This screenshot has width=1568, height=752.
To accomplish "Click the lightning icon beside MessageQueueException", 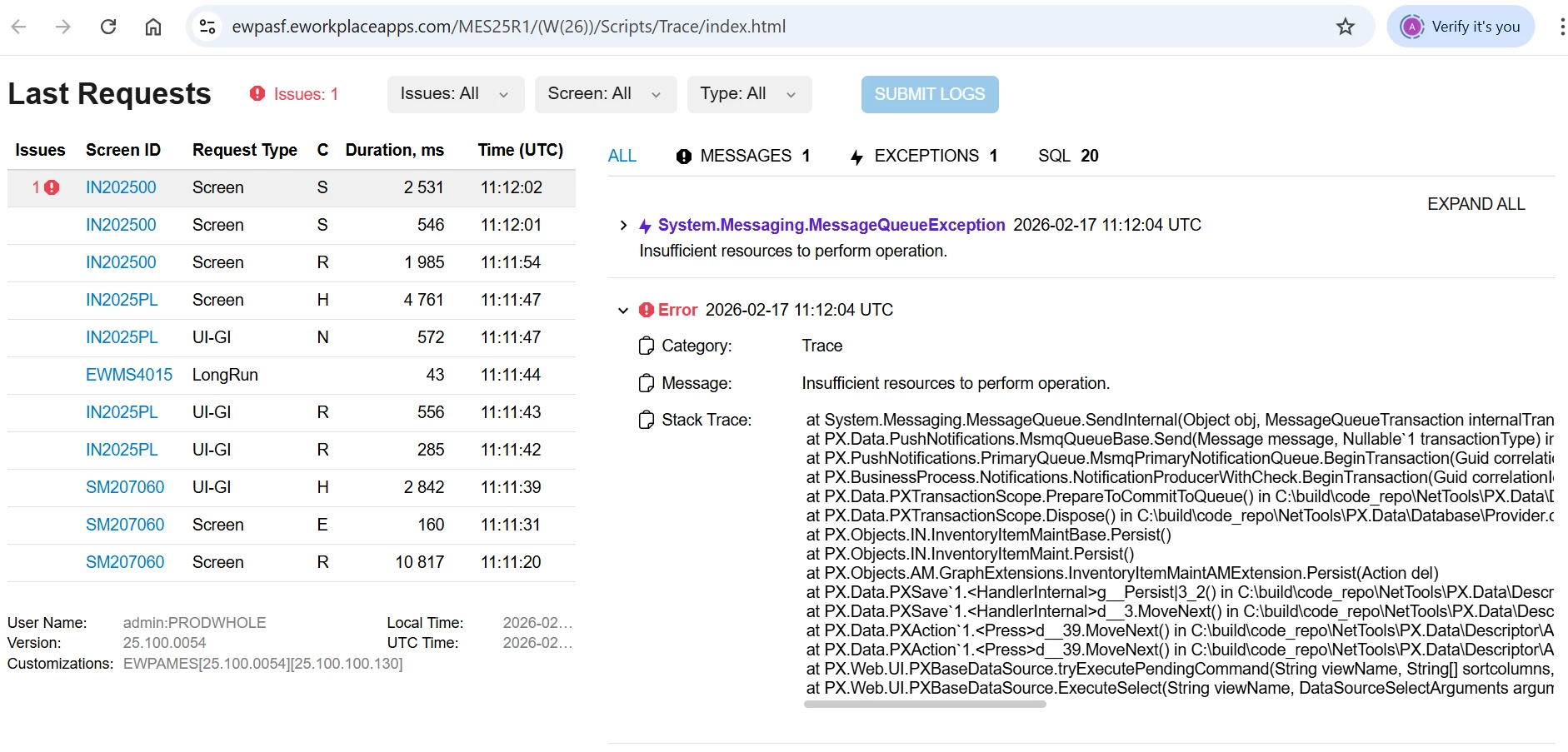I will pyautogui.click(x=646, y=226).
